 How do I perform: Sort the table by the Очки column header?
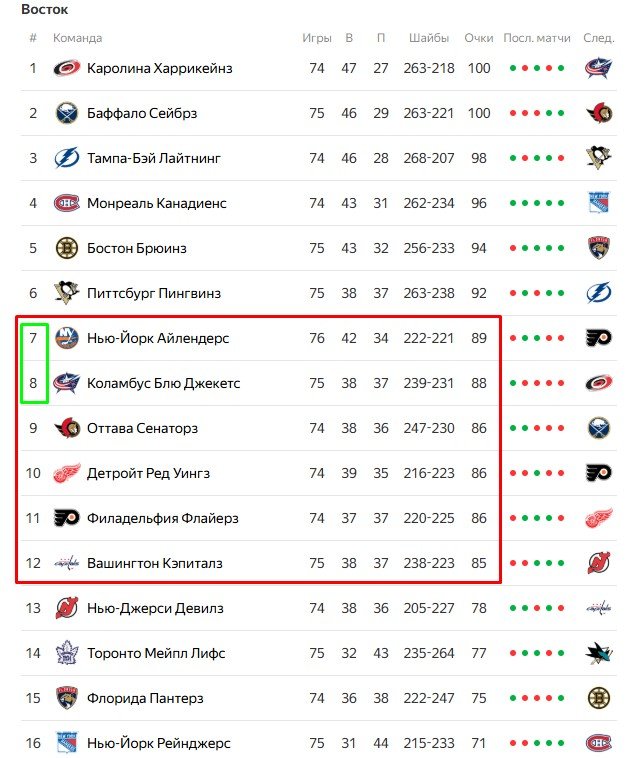pos(479,38)
